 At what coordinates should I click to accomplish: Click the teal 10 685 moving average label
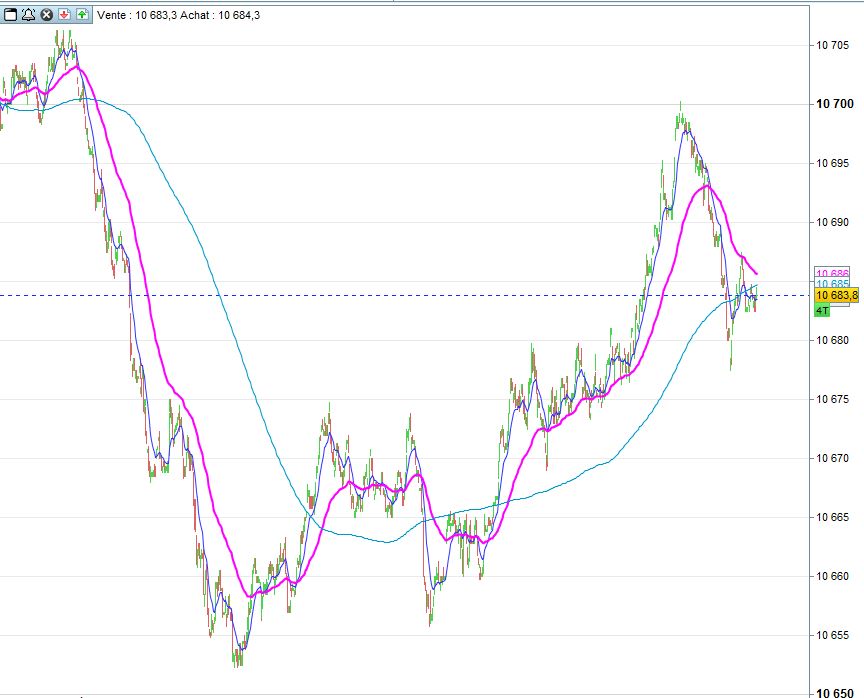tap(832, 284)
